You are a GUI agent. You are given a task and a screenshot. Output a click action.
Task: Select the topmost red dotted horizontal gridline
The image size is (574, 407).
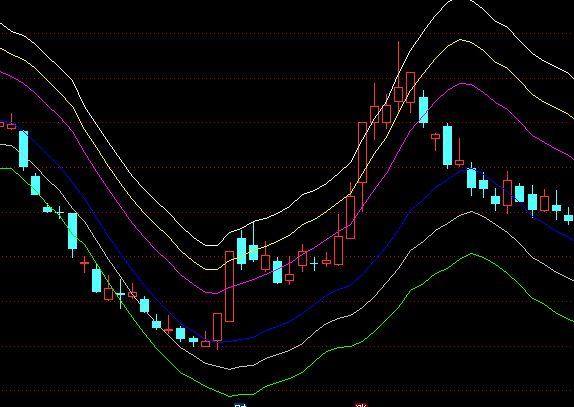(x=287, y=33)
